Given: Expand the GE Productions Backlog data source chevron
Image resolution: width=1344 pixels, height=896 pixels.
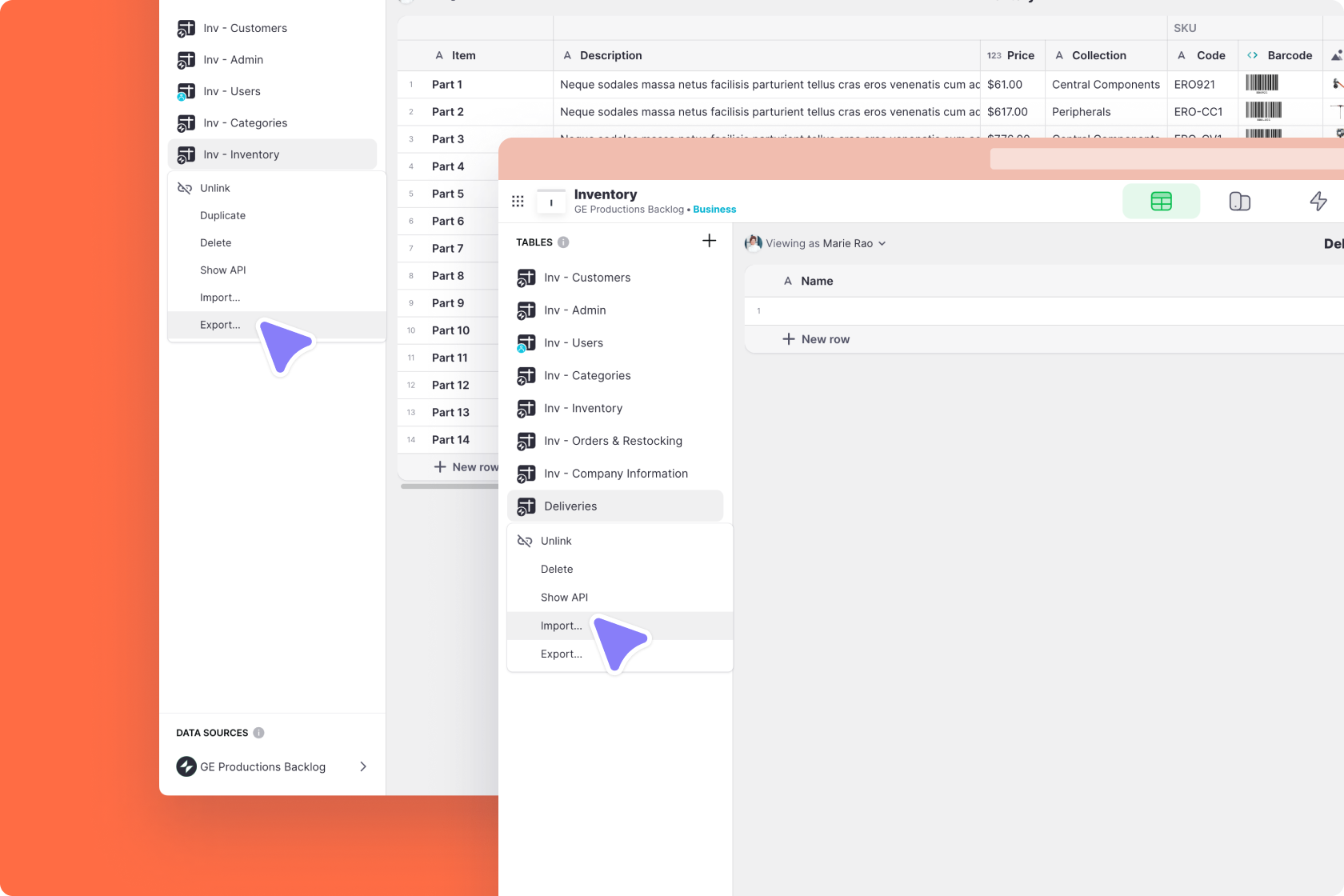Looking at the screenshot, I should tap(363, 766).
